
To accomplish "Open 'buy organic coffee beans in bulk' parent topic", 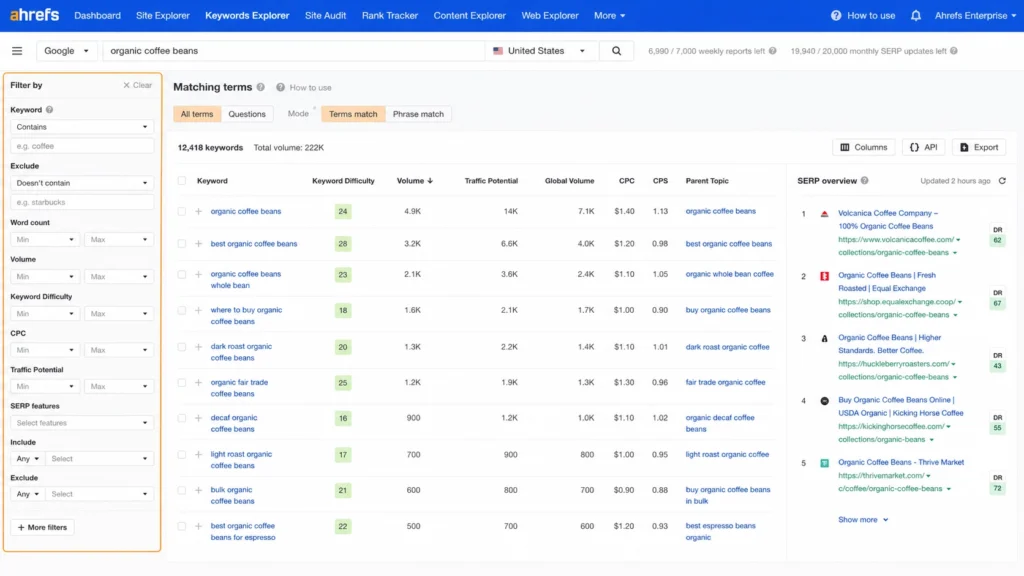I will 728,496.
